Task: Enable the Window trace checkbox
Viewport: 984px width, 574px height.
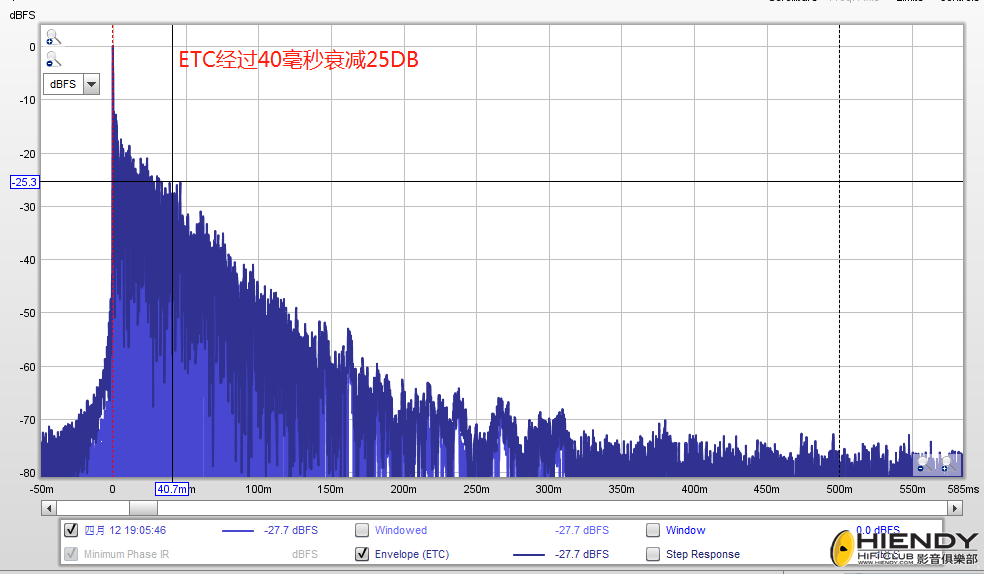Action: pyautogui.click(x=653, y=531)
